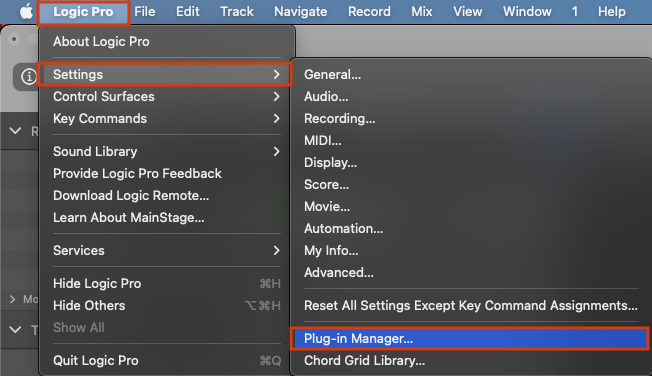
Task: Choose Quit Logic Pro
Action: [x=166, y=361]
